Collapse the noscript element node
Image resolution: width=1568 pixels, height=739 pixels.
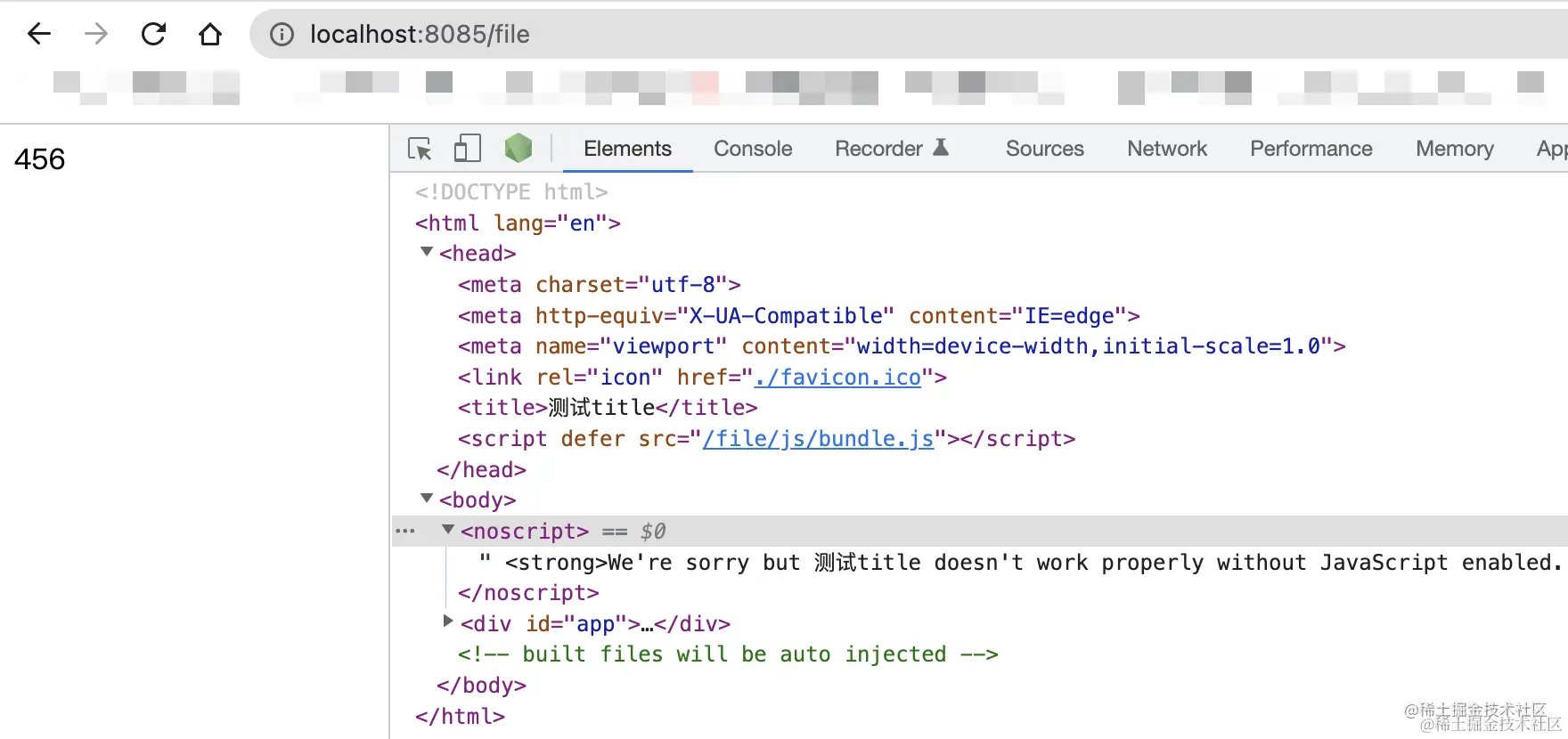pos(448,531)
